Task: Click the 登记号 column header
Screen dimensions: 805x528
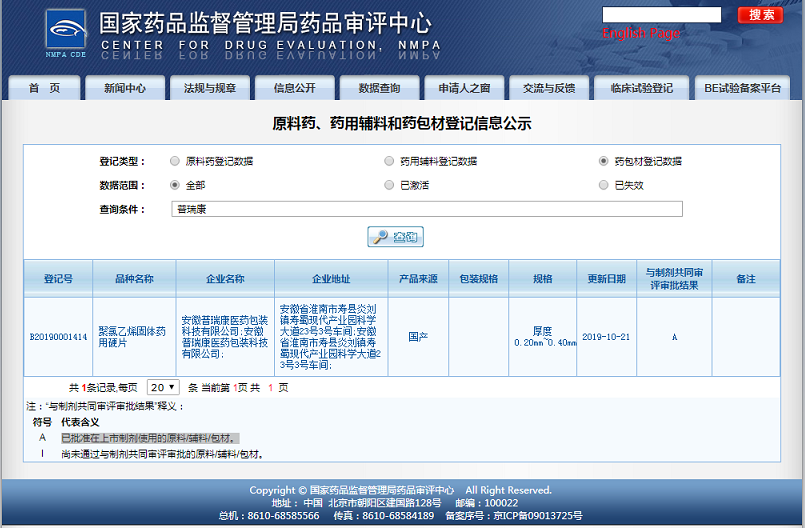Action: coord(58,279)
